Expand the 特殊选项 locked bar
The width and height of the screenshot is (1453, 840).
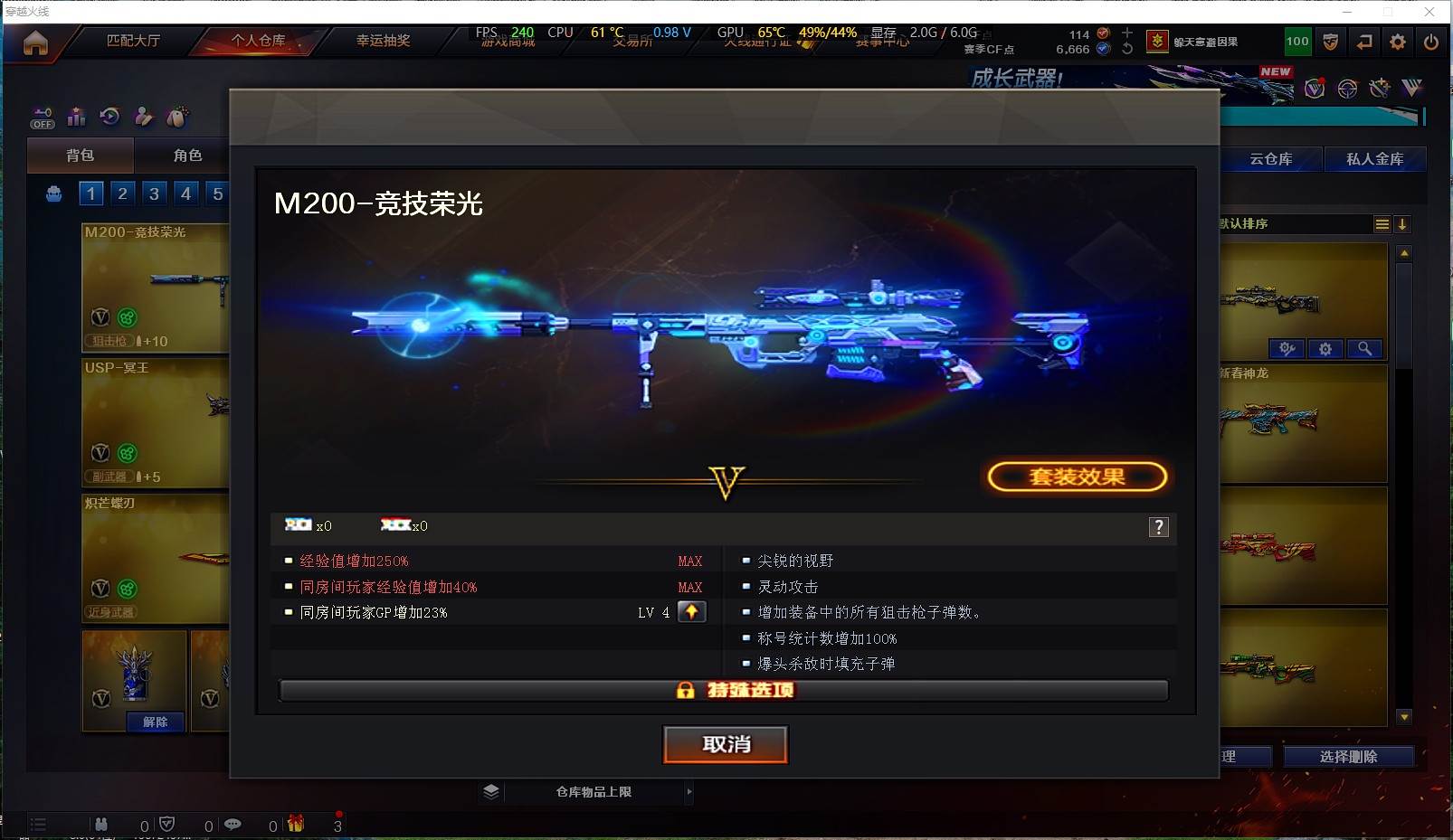[724, 690]
